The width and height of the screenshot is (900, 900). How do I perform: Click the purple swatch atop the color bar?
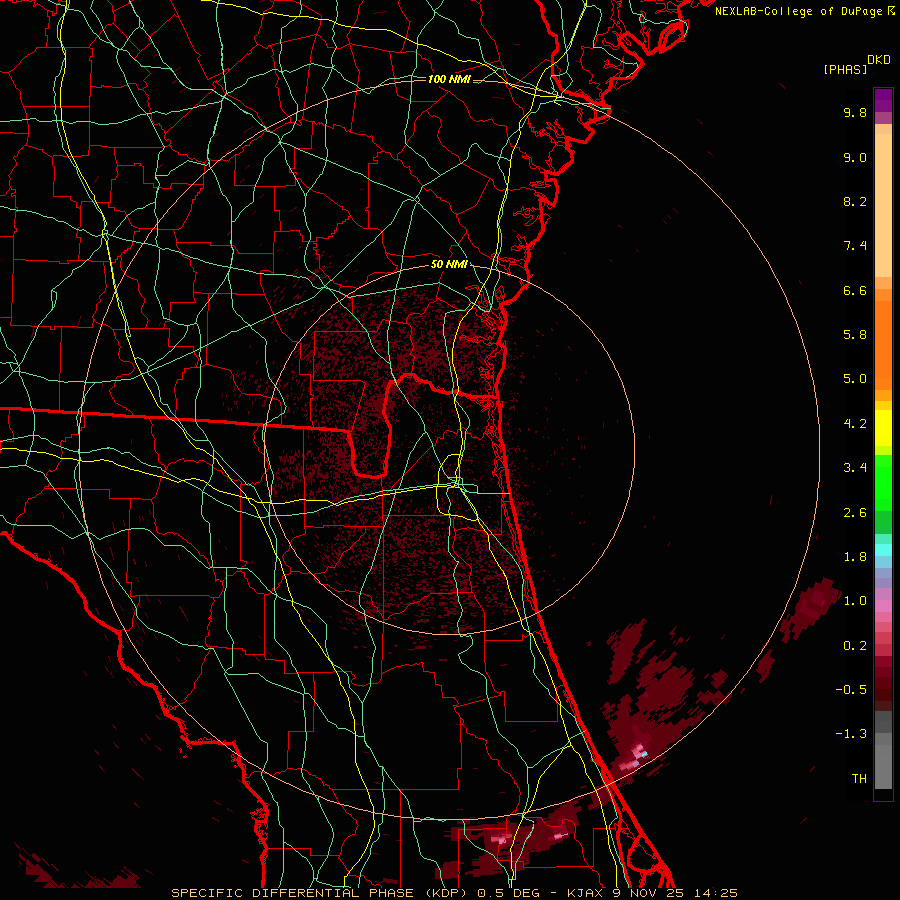pos(883,100)
